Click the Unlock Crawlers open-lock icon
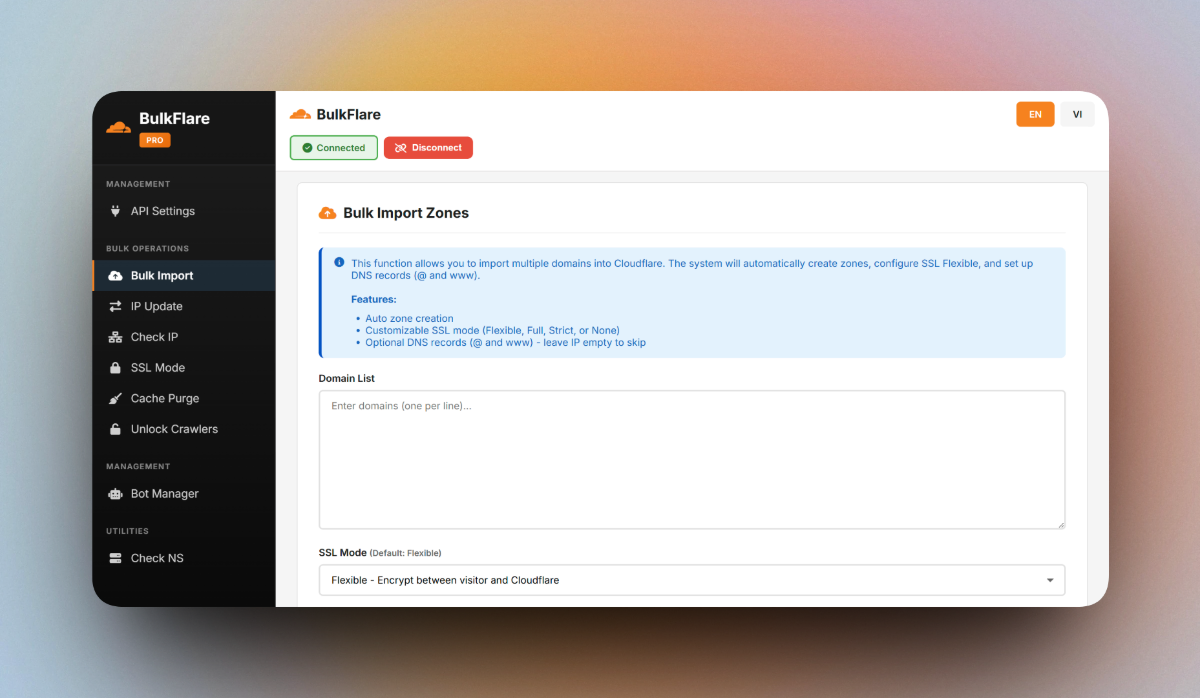Image resolution: width=1200 pixels, height=698 pixels. point(115,429)
